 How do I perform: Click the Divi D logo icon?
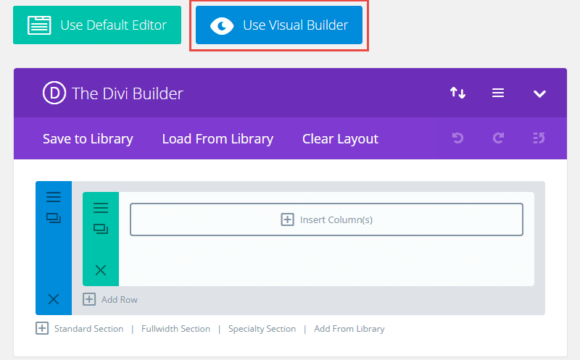54,93
